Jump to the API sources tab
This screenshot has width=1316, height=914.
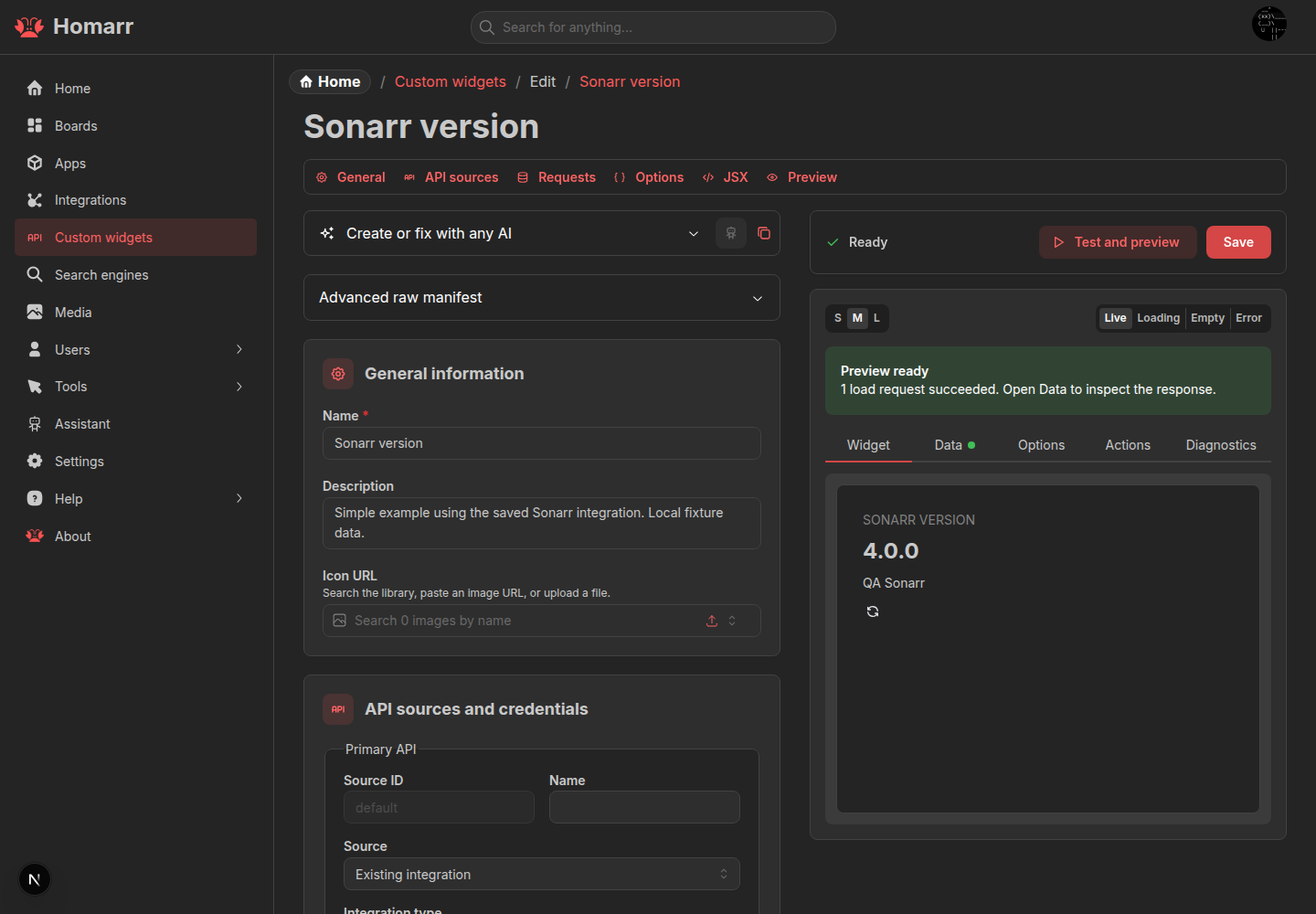click(451, 177)
